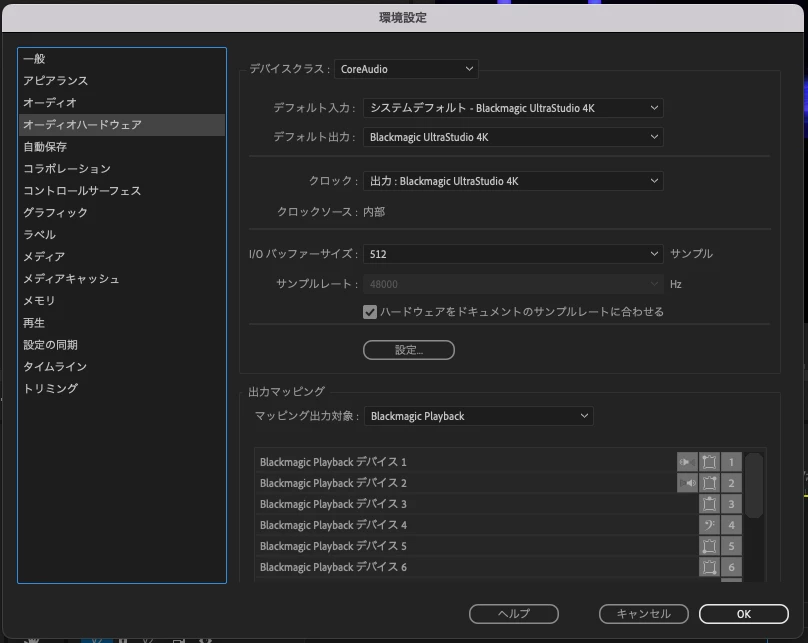This screenshot has width=808, height=643.
Task: Click the front-left 5.1 channel icon on Device 1 row
Action: click(709, 462)
